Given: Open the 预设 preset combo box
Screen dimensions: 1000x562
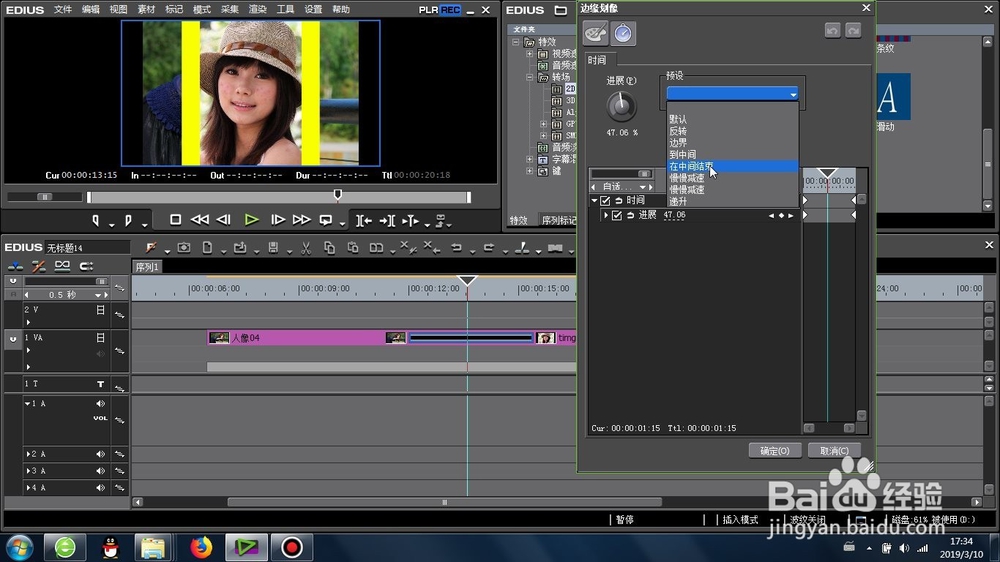Looking at the screenshot, I should [732, 94].
